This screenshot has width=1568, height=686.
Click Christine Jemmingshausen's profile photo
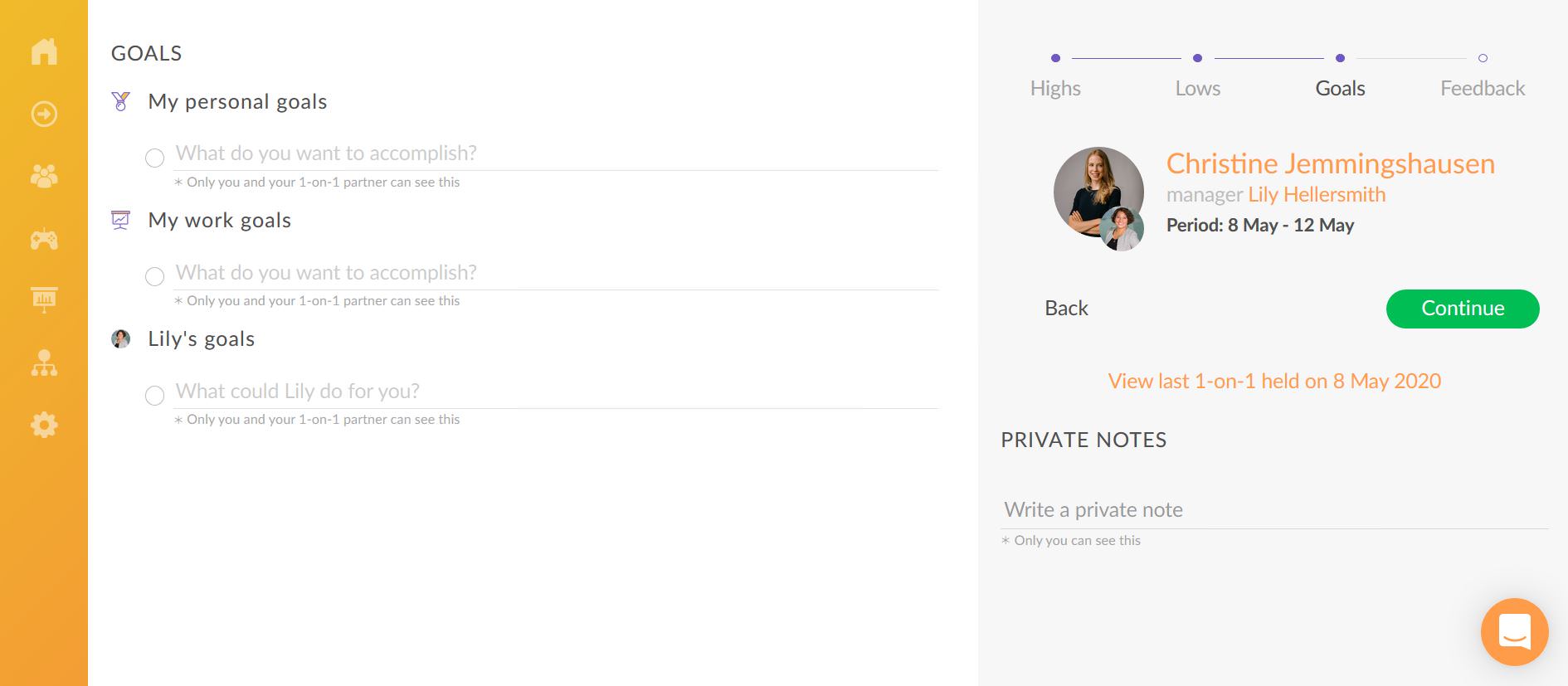point(1098,192)
